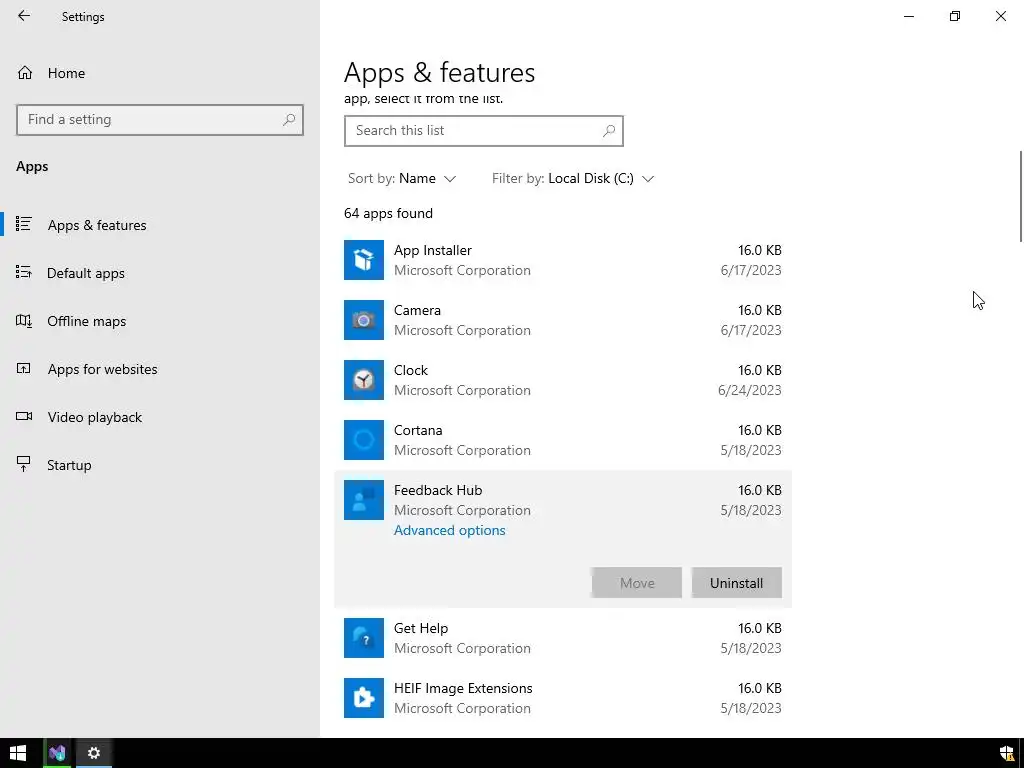This screenshot has height=768, width=1024.
Task: Select the App Installer icon
Action: pos(364,260)
